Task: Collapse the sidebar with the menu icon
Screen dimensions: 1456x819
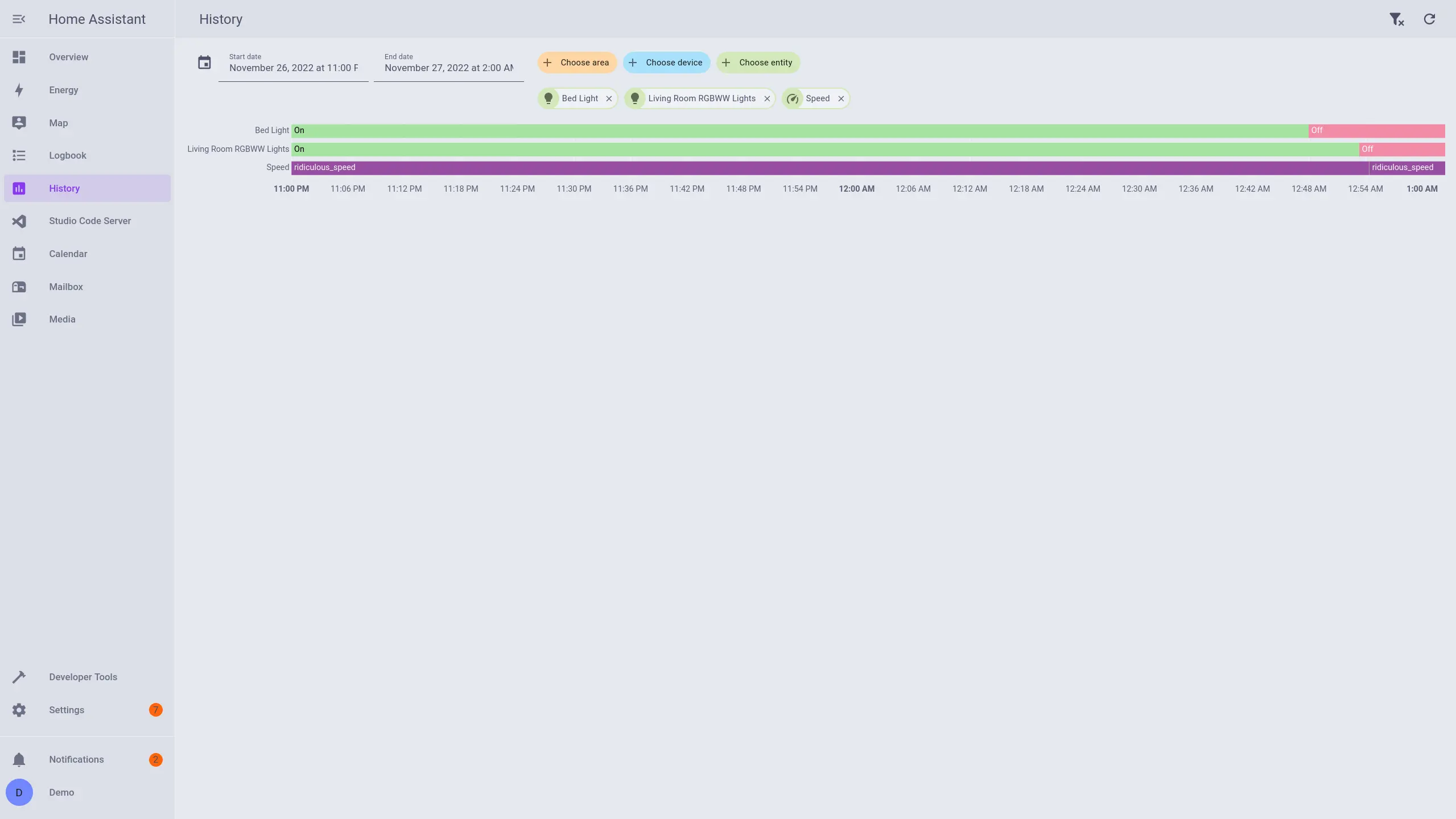Action: coord(19,19)
